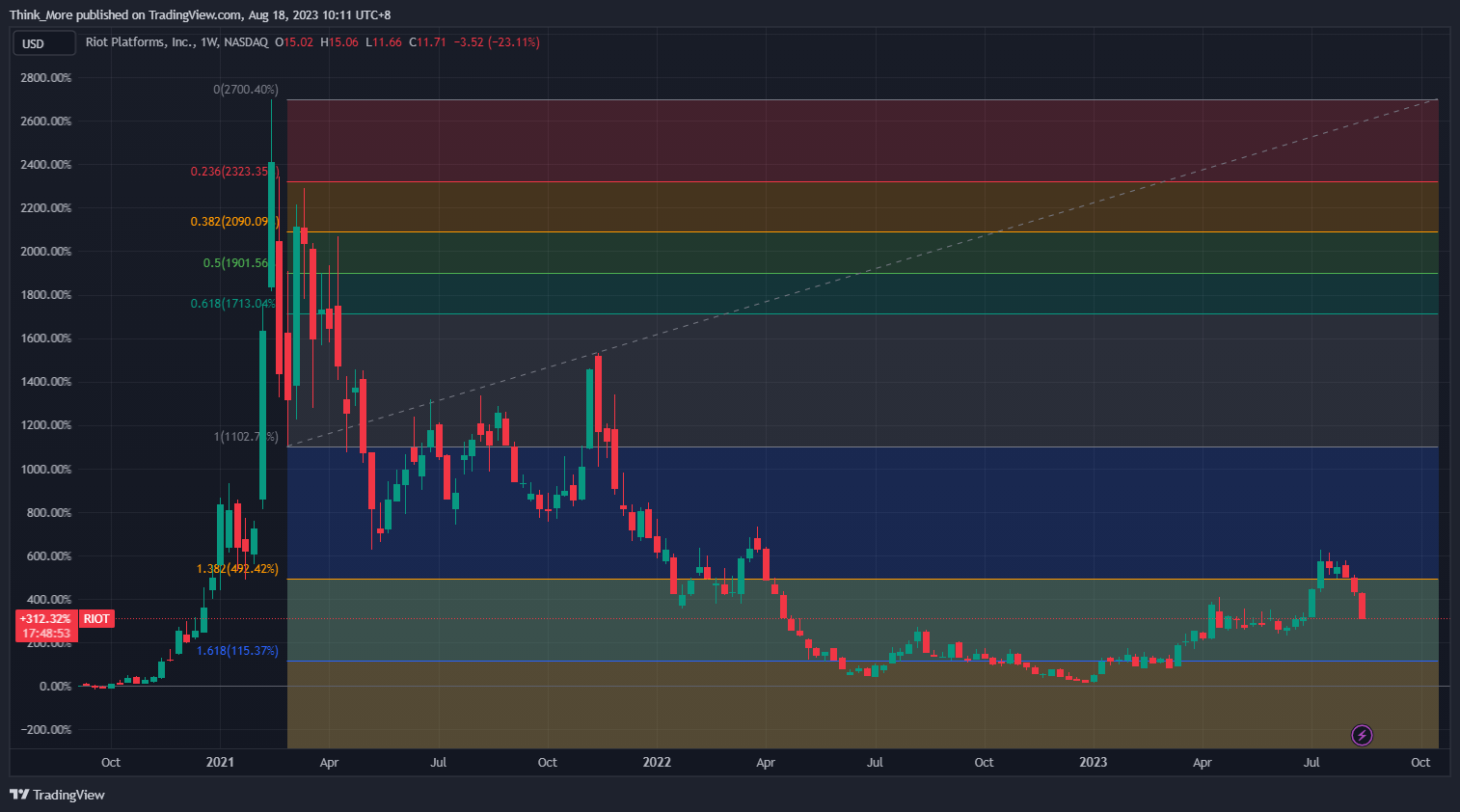Click the 0.618(1713.04%) Fibonacci level label
This screenshot has width=1460, height=812.
pos(234,304)
